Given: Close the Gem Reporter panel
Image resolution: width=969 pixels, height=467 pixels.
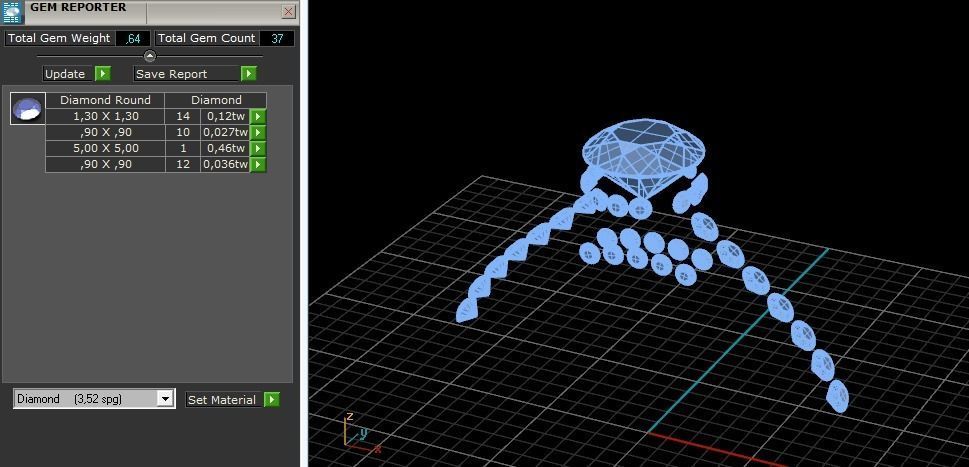Looking at the screenshot, I should [x=289, y=12].
